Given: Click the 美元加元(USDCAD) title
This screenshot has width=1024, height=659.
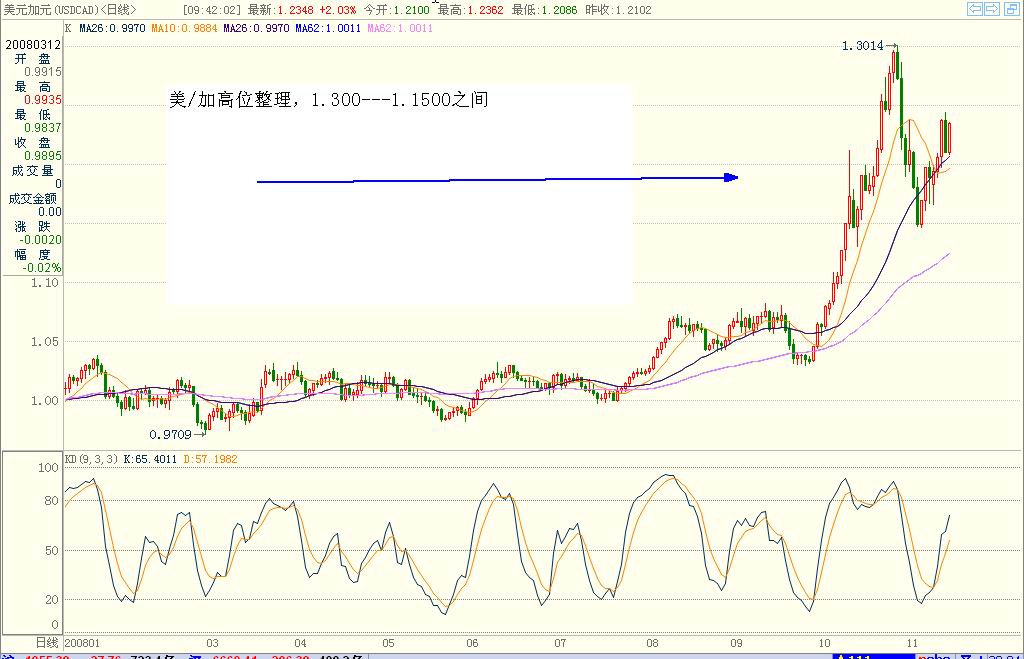Looking at the screenshot, I should pyautogui.click(x=51, y=10).
